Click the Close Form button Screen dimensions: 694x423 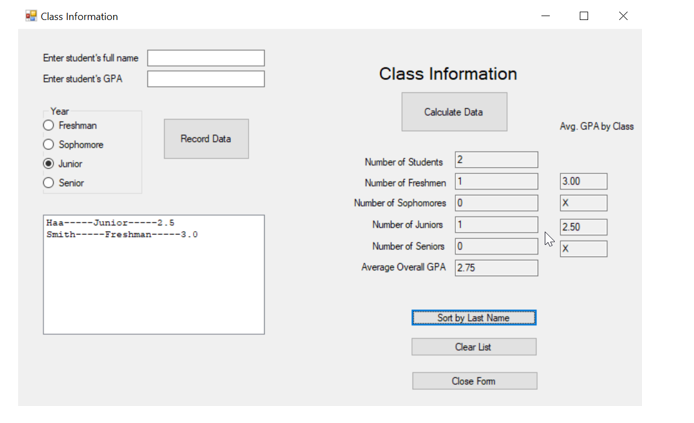tap(474, 381)
